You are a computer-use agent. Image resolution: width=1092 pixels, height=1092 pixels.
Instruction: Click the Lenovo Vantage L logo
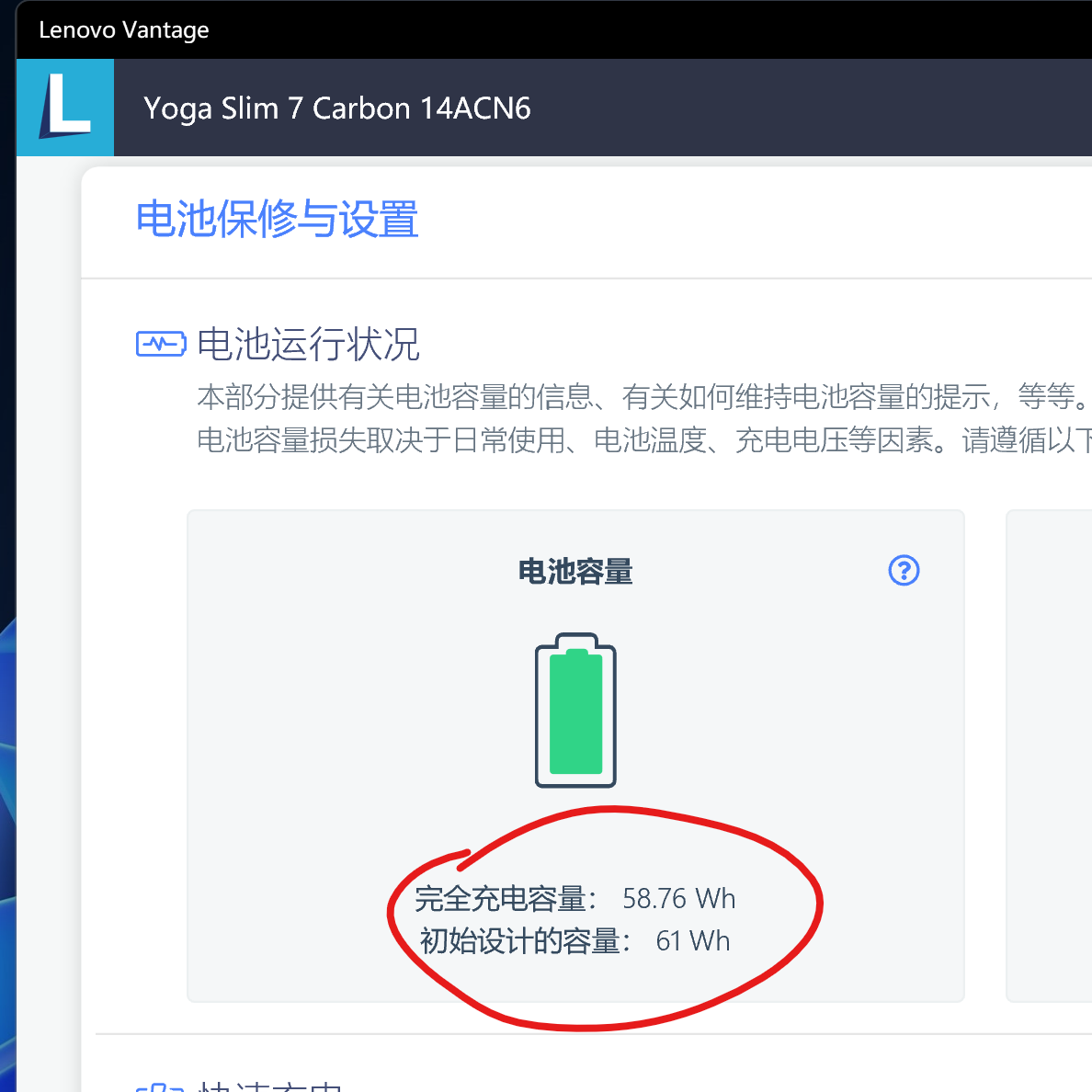[x=65, y=108]
